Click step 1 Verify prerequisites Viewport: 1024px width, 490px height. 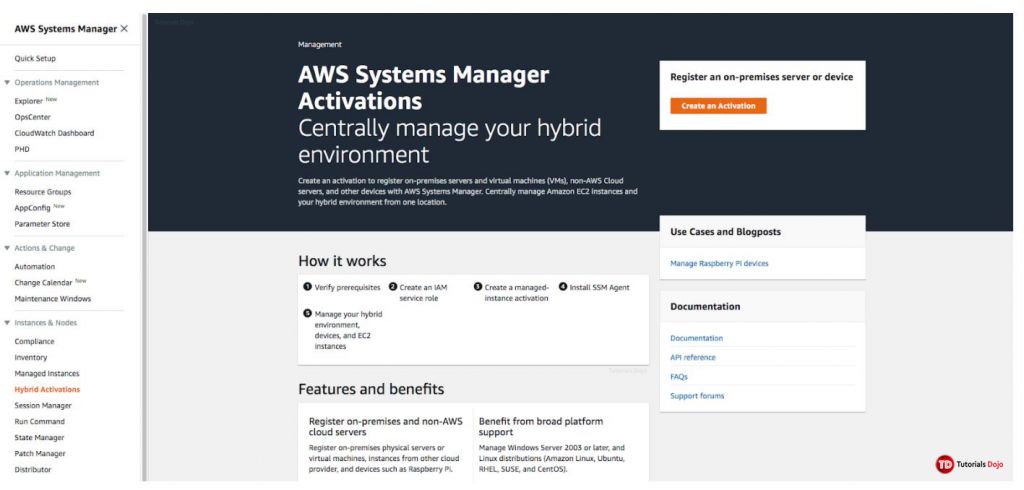[342, 287]
